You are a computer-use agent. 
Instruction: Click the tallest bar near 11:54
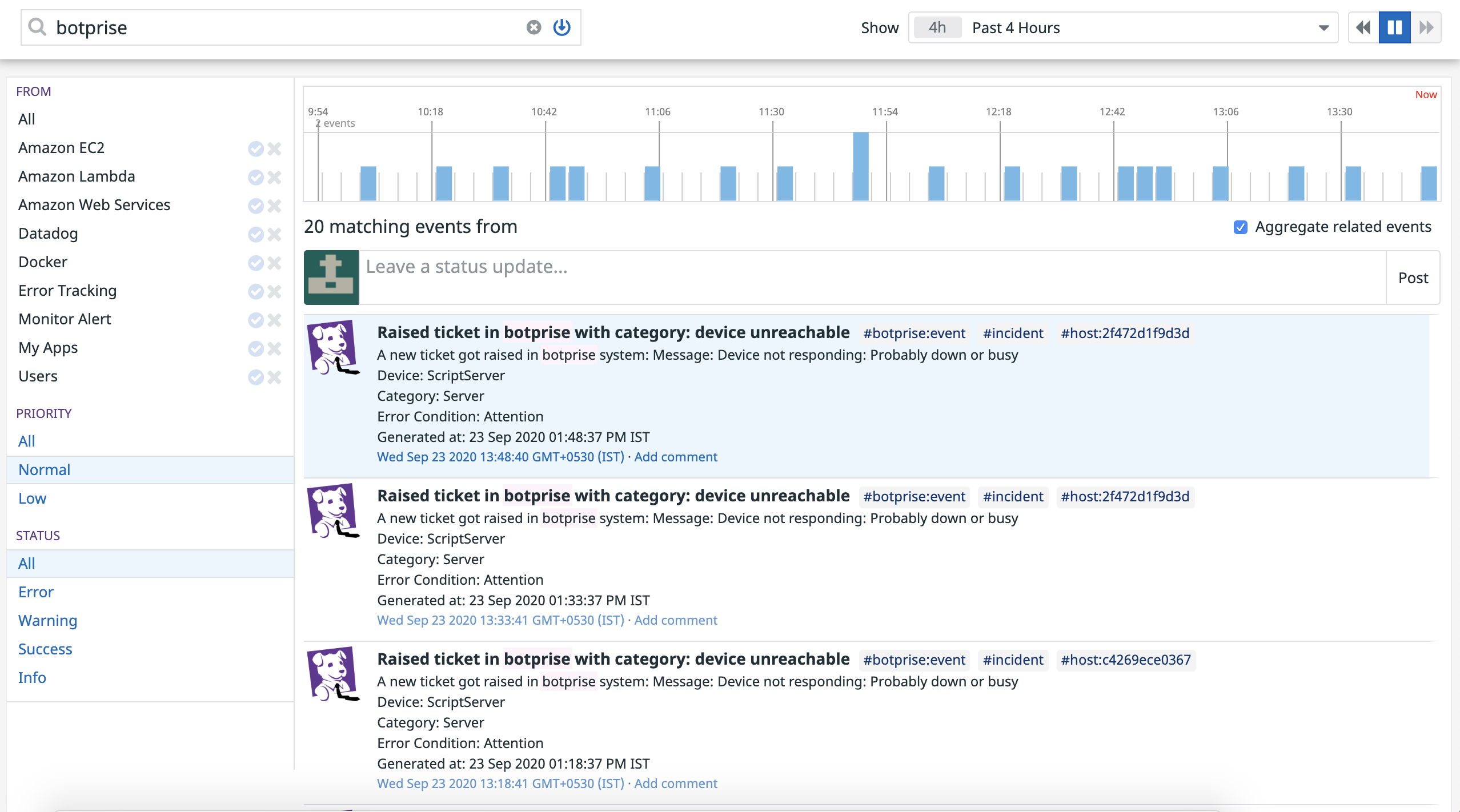point(860,166)
